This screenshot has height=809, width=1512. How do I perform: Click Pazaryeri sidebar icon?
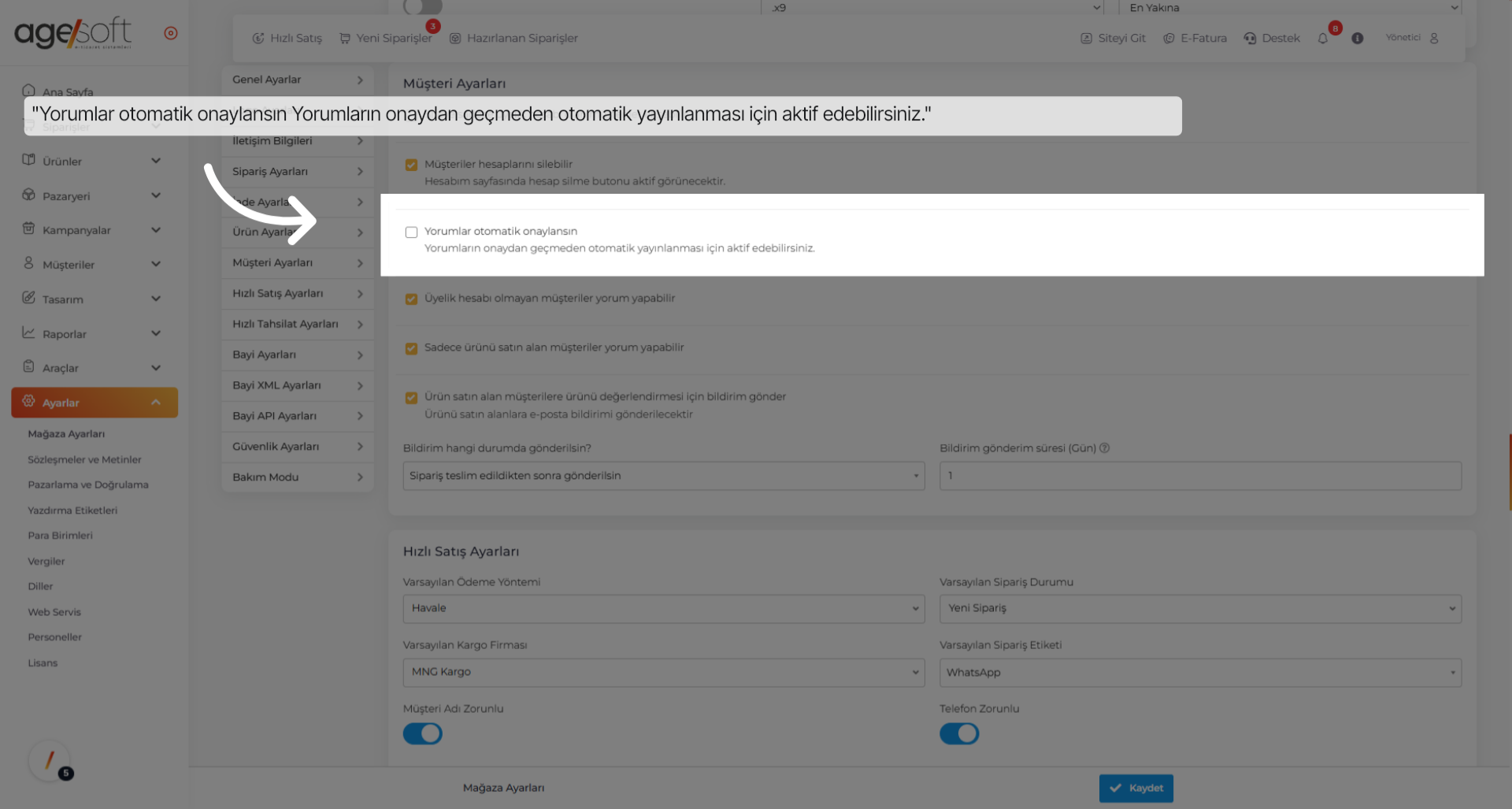coord(29,195)
